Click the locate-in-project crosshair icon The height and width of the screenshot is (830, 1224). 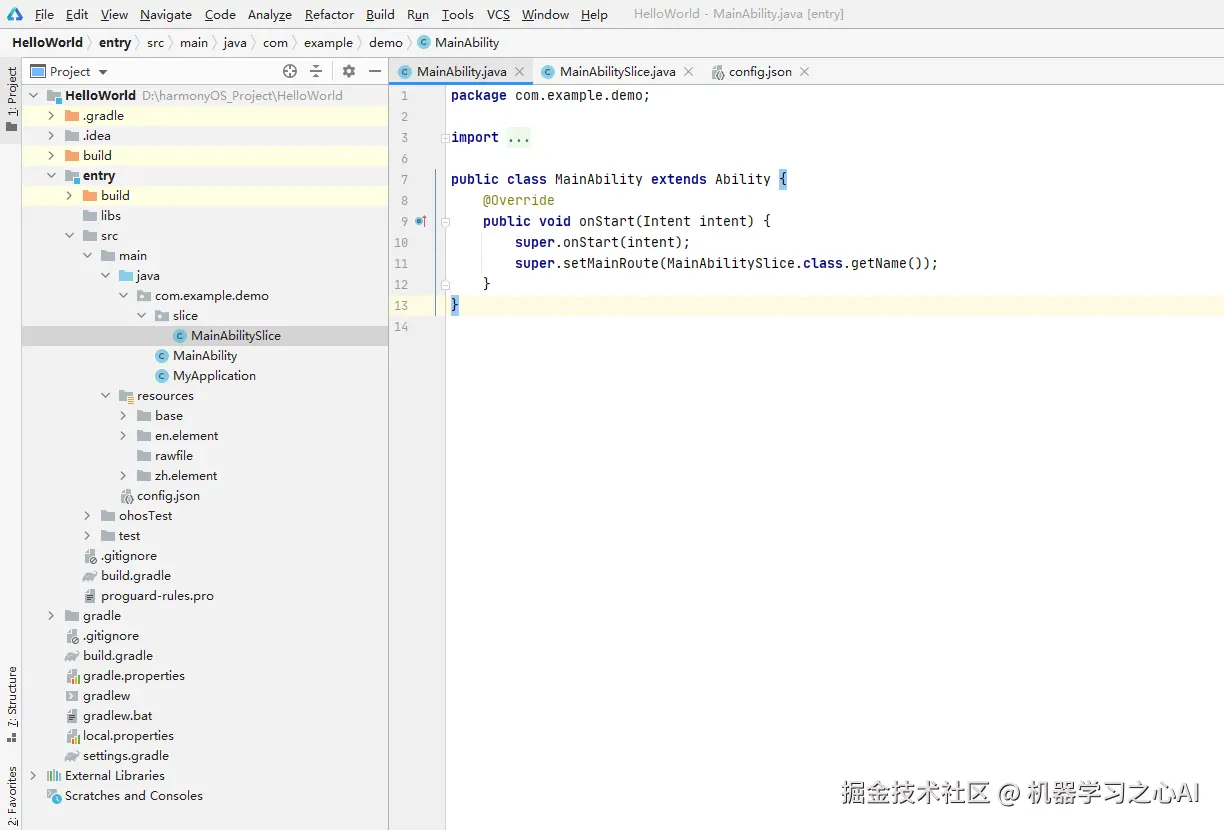coord(290,71)
